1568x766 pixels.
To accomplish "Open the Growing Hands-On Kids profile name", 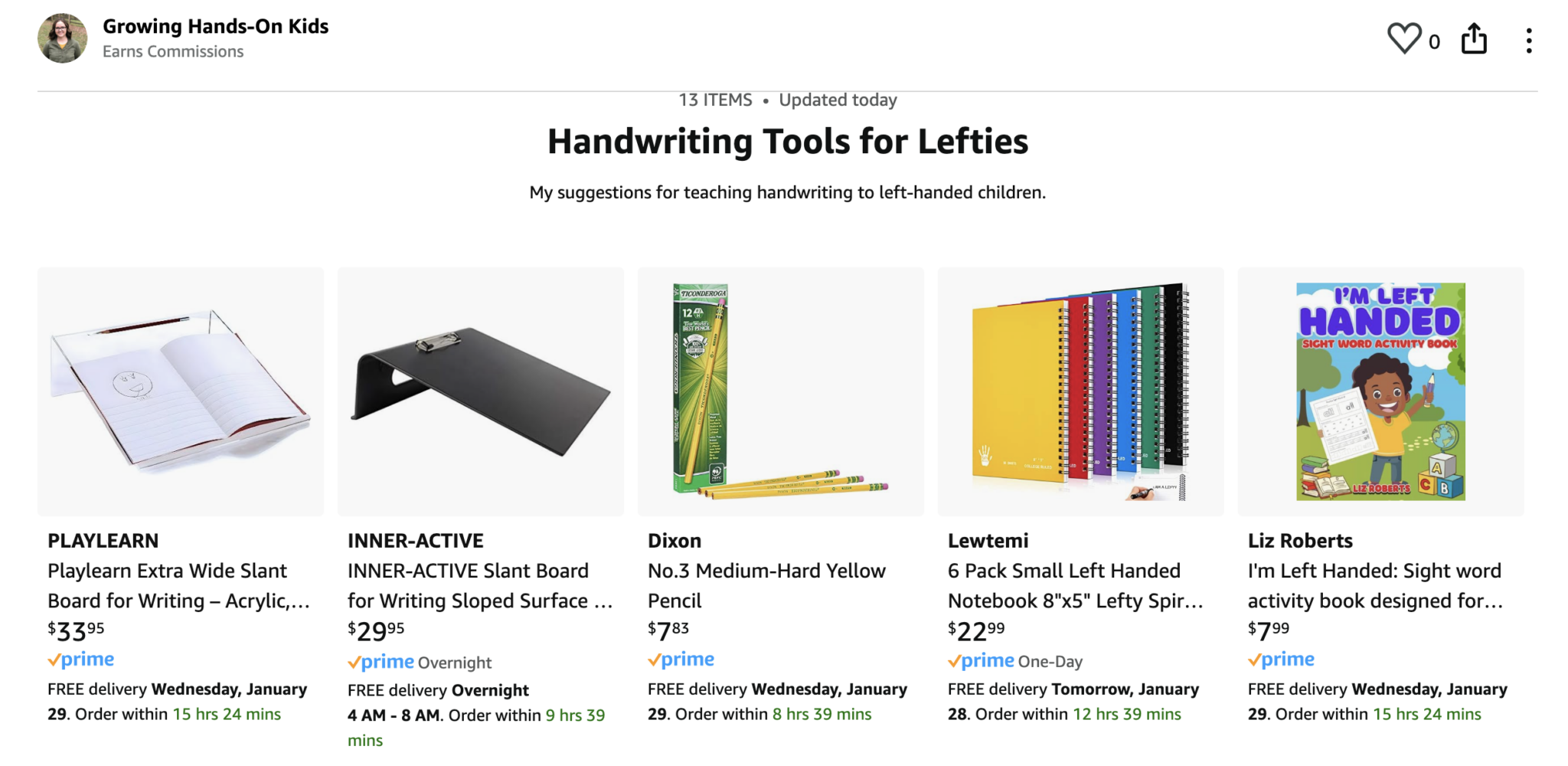I will pyautogui.click(x=215, y=27).
